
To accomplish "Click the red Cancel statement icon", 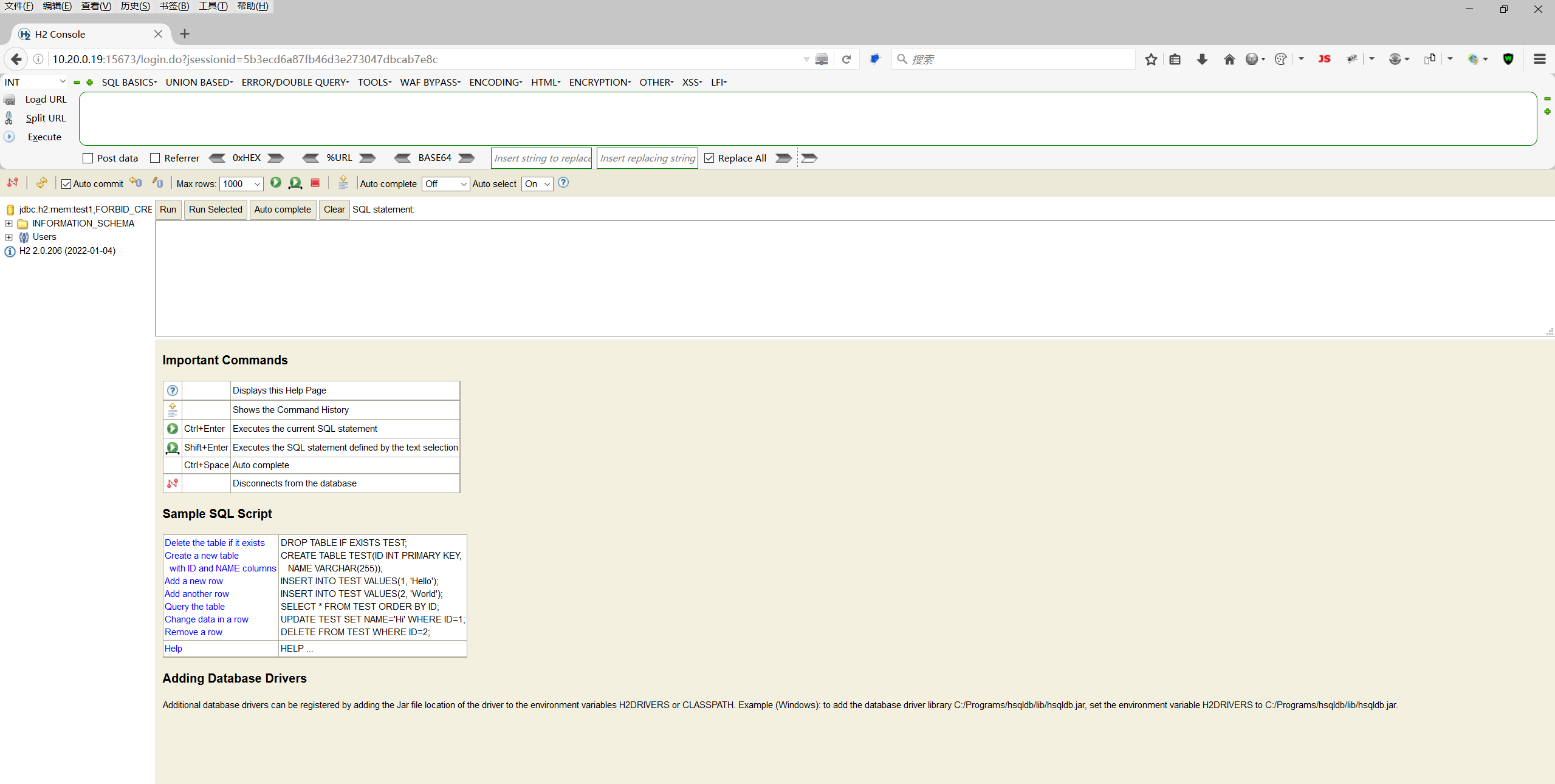I will [315, 183].
